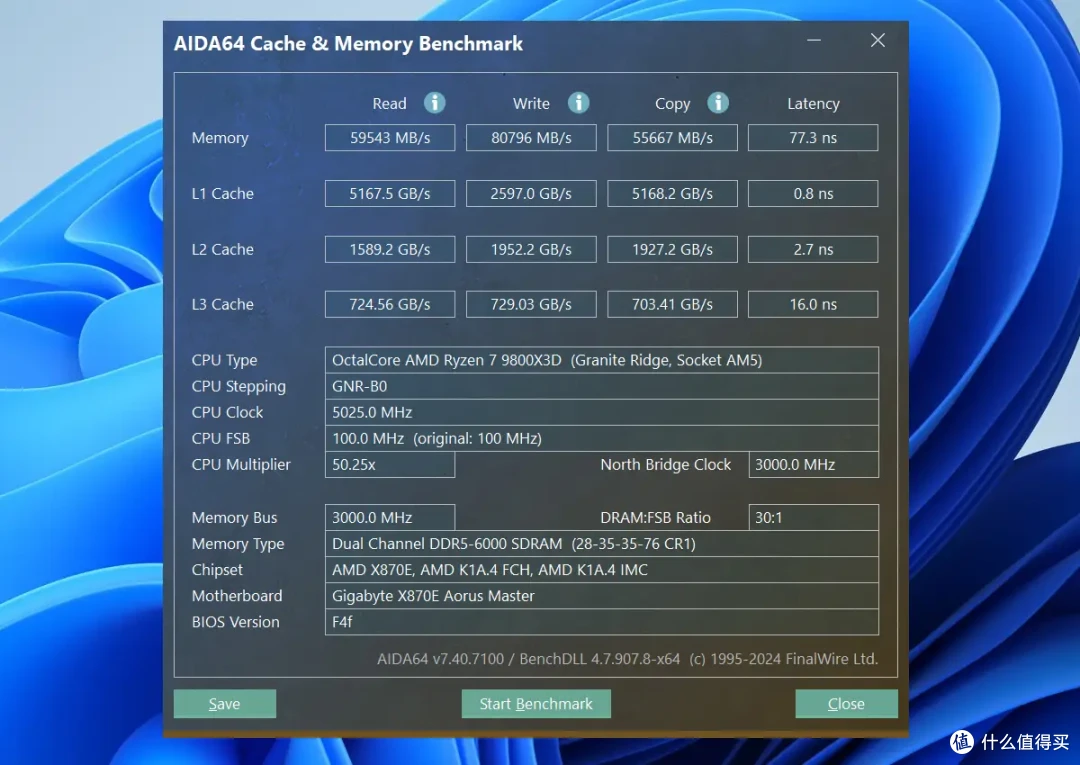Screen dimensions: 1080x765
Task: Click the Memory Type field DDR5-6000 SDRAM
Action: (602, 544)
